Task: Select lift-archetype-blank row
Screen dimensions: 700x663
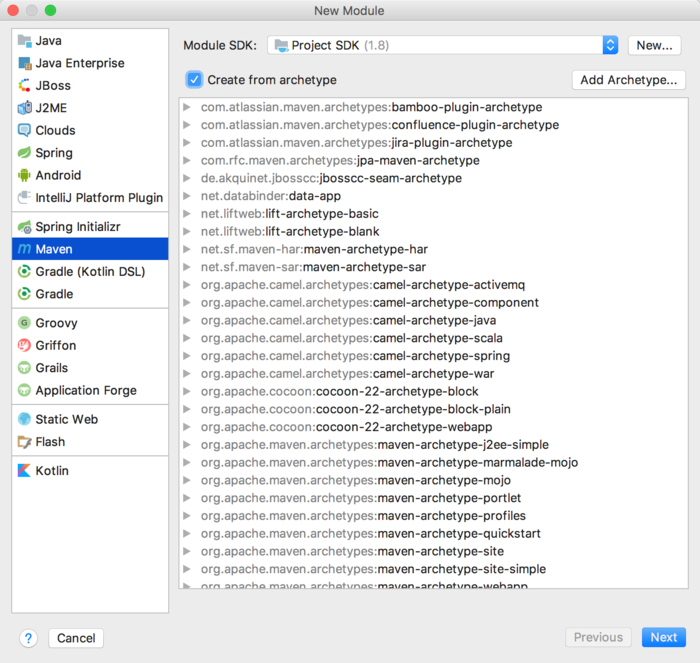Action: (433, 231)
